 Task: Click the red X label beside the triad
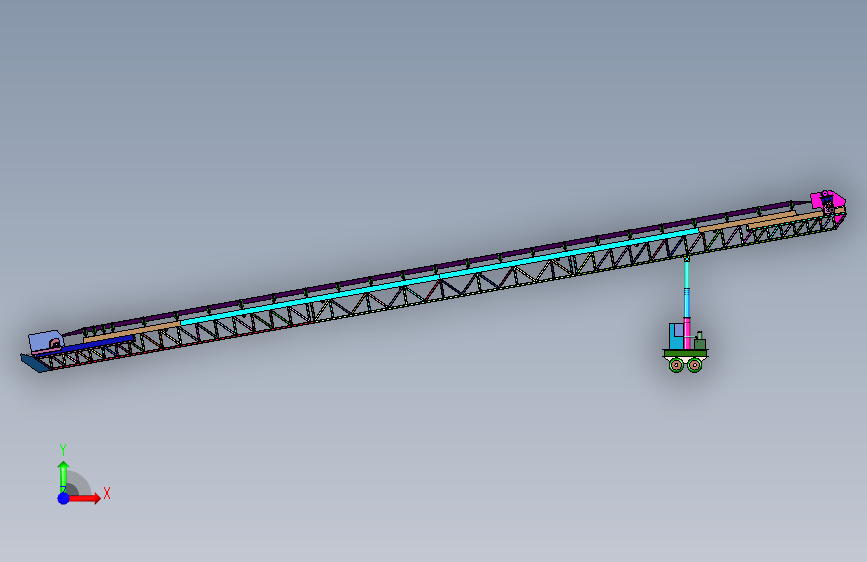[107, 493]
